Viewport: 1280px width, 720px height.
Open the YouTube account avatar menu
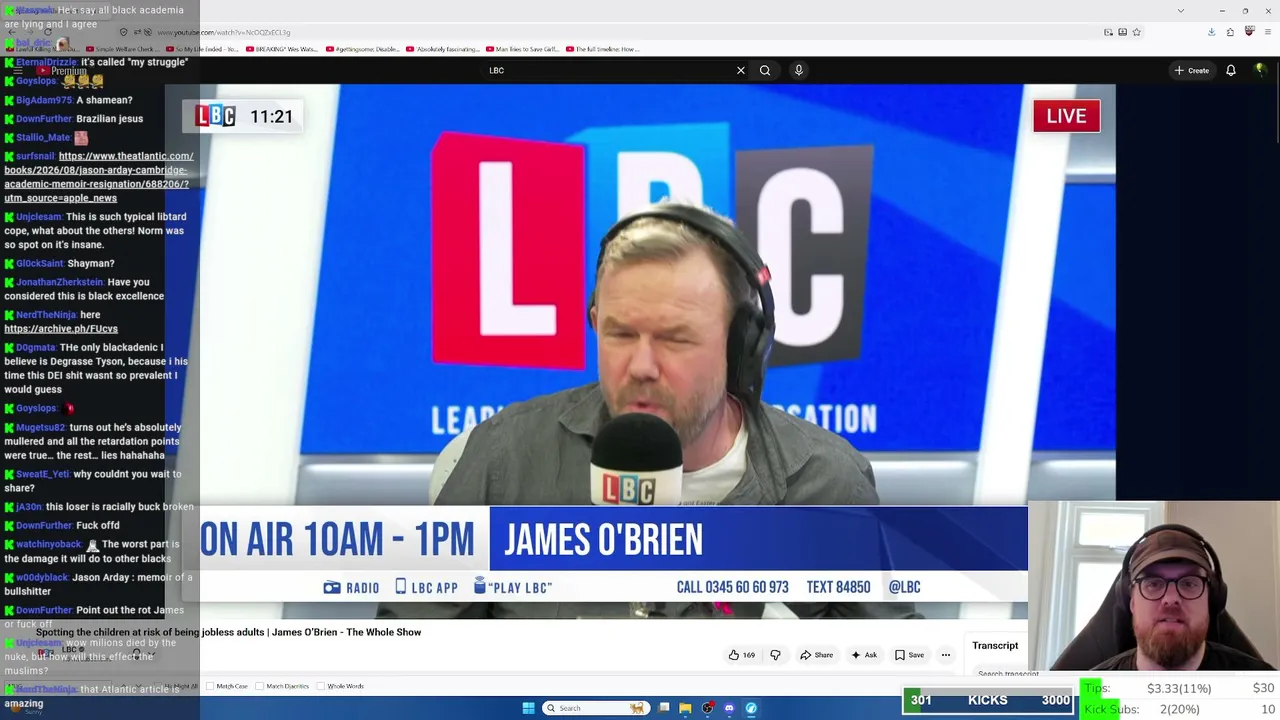tap(1260, 70)
